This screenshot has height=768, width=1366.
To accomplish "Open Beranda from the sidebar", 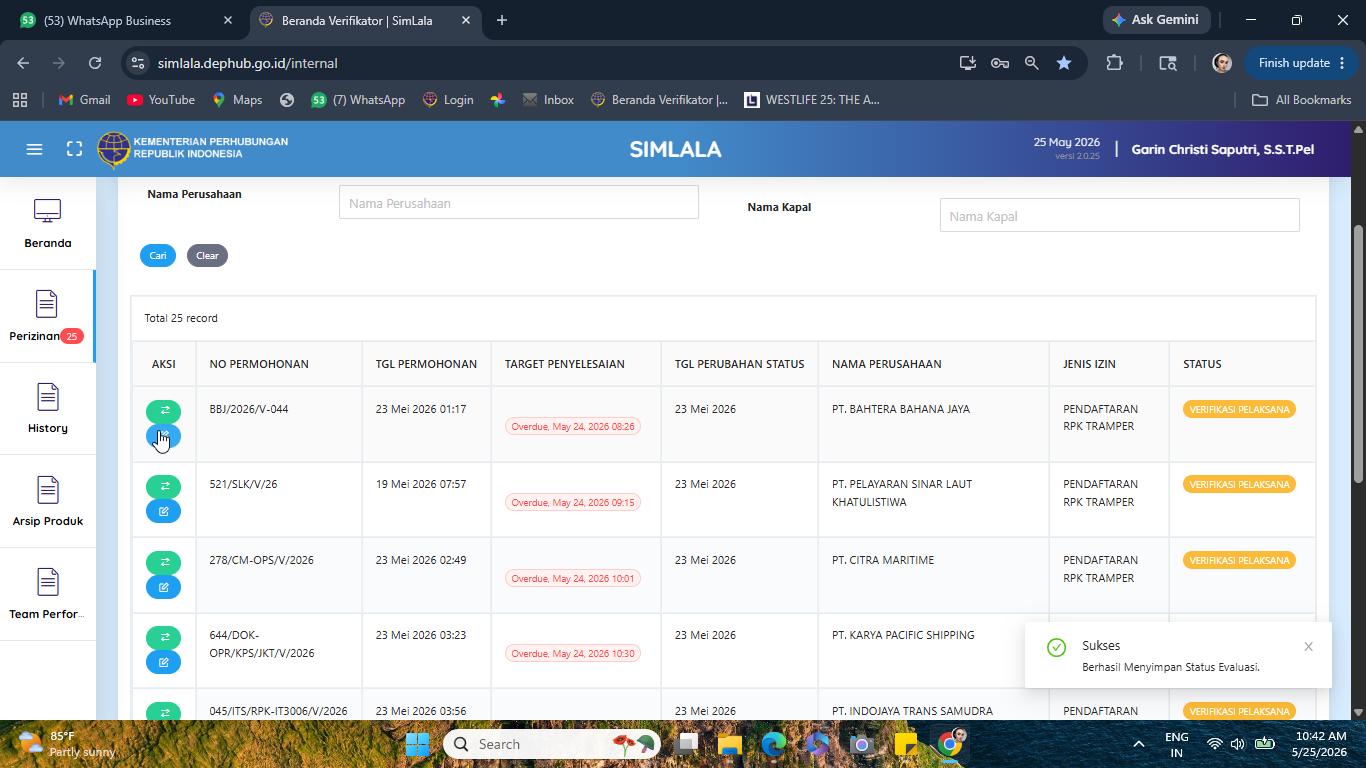I will (47, 224).
